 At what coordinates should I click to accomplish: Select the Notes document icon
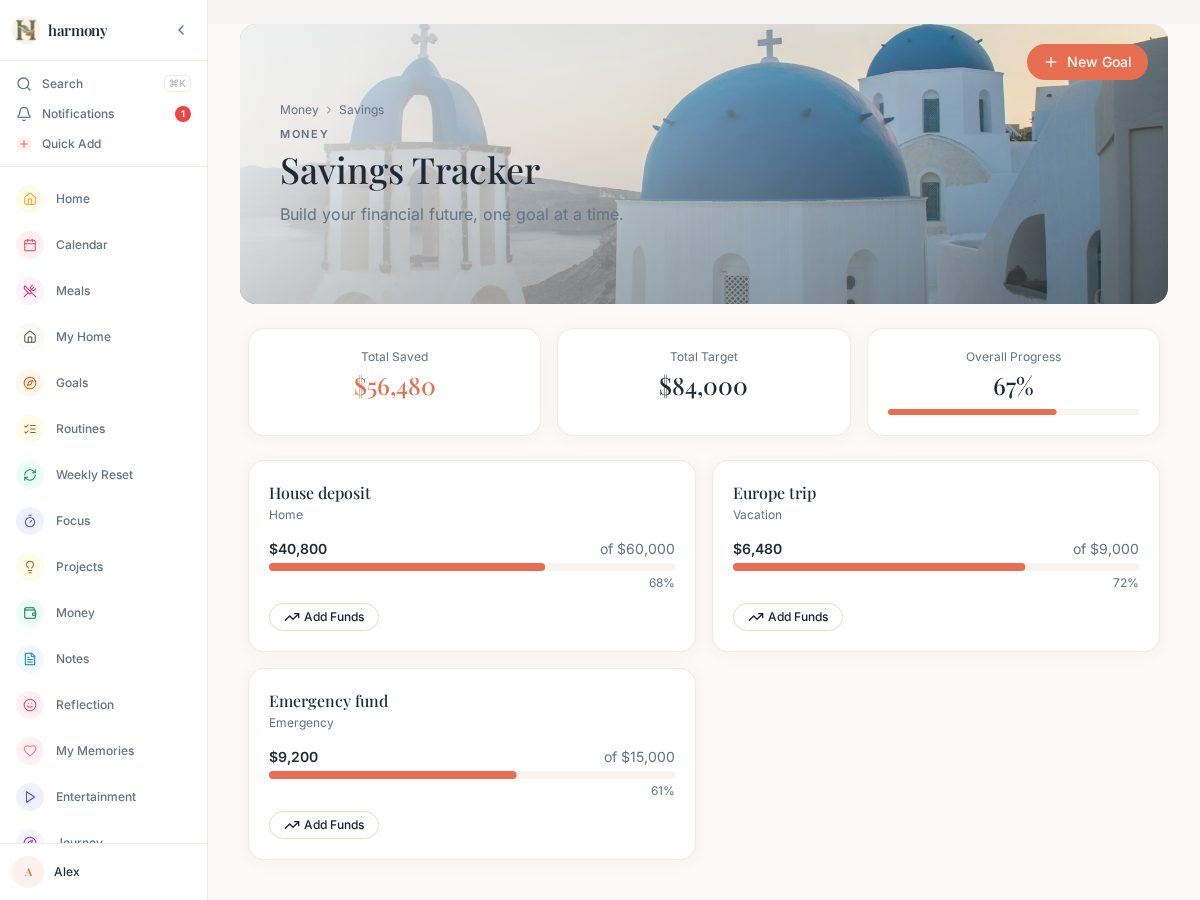30,659
